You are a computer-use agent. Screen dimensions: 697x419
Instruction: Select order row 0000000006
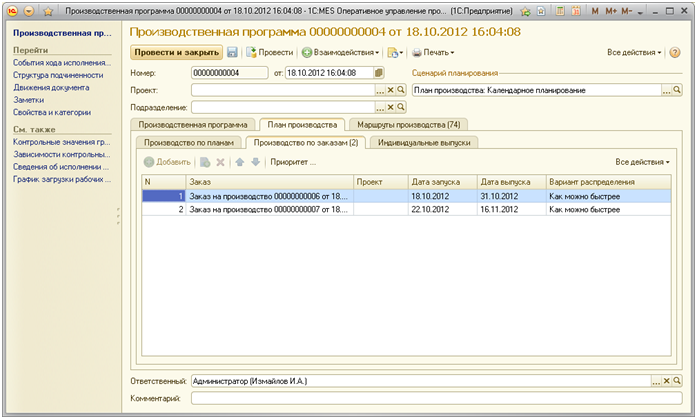pyautogui.click(x=406, y=196)
